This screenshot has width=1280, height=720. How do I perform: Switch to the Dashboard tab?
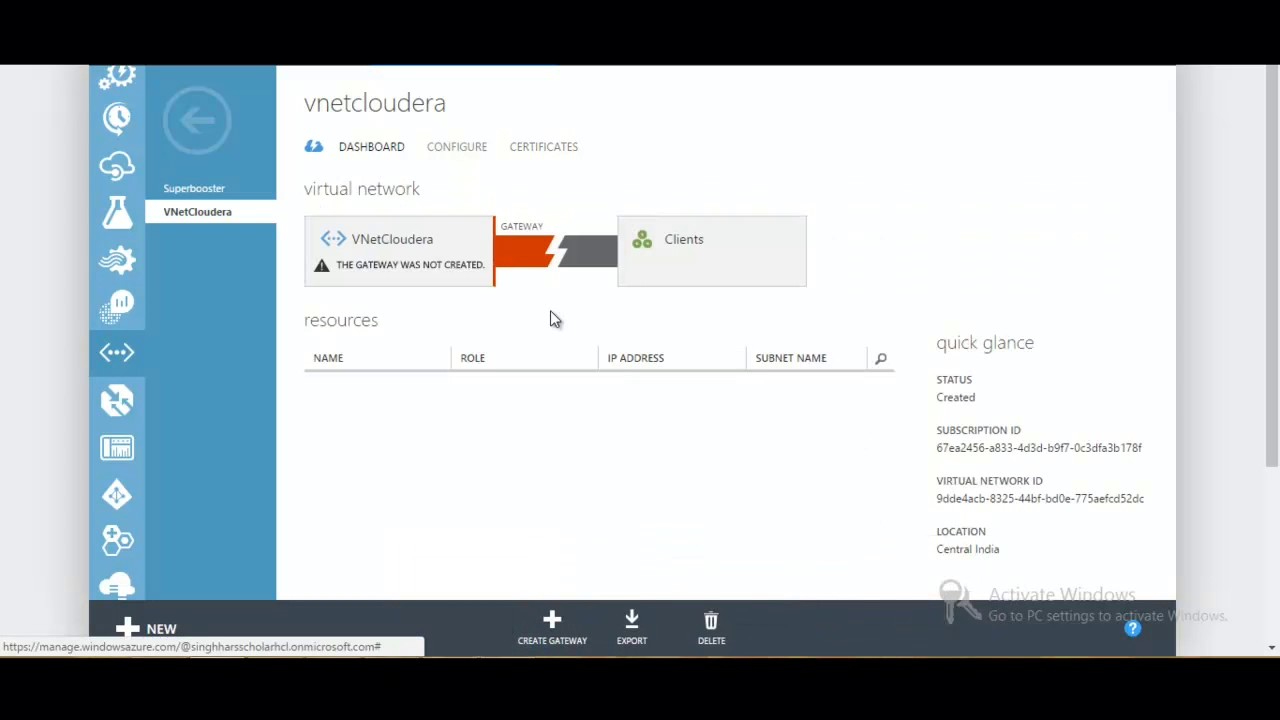(371, 146)
